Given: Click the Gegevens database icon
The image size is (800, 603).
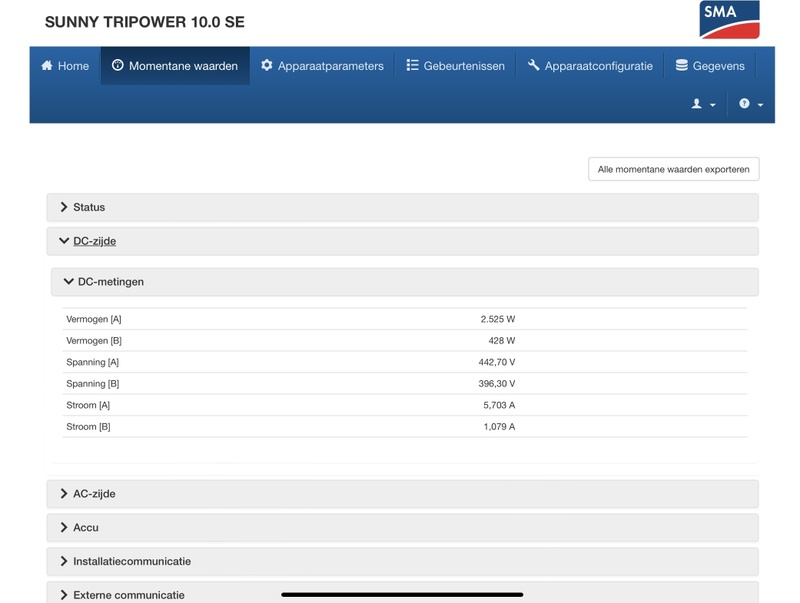Looking at the screenshot, I should point(682,65).
